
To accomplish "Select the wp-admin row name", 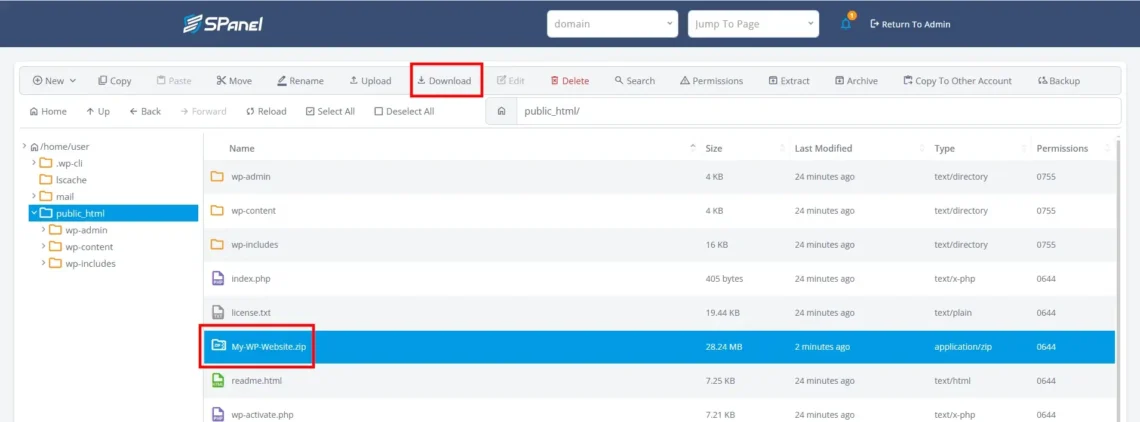I will pyautogui.click(x=251, y=177).
